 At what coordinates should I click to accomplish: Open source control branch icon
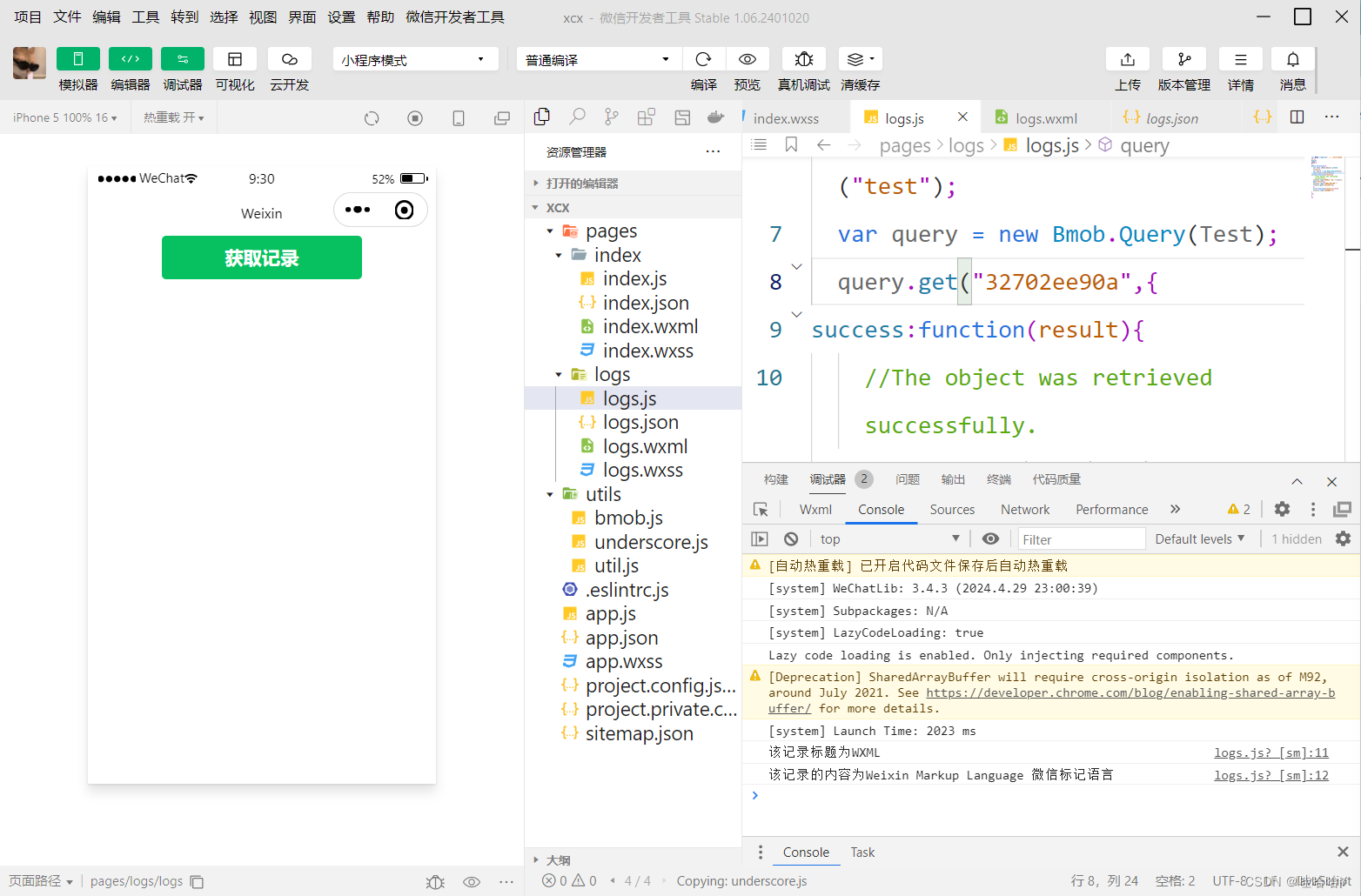(x=612, y=117)
